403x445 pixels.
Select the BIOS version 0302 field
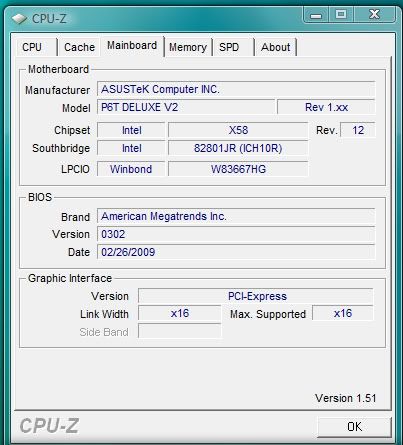tap(236, 234)
